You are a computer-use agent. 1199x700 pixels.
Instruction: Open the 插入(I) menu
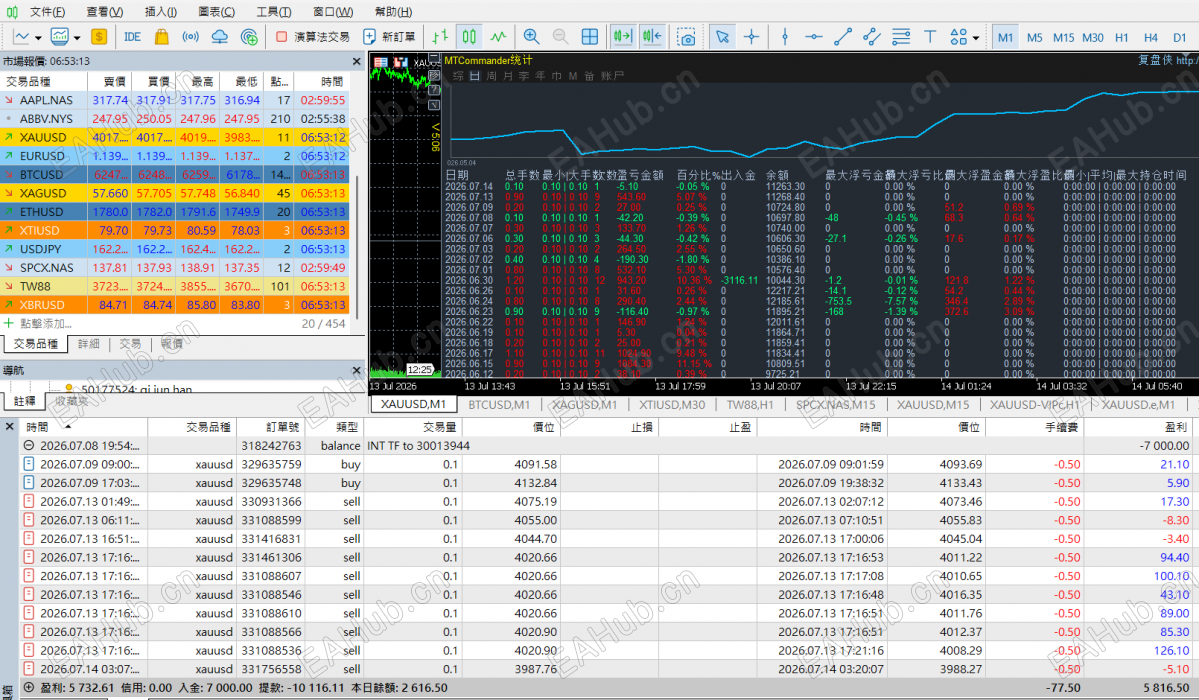[161, 11]
